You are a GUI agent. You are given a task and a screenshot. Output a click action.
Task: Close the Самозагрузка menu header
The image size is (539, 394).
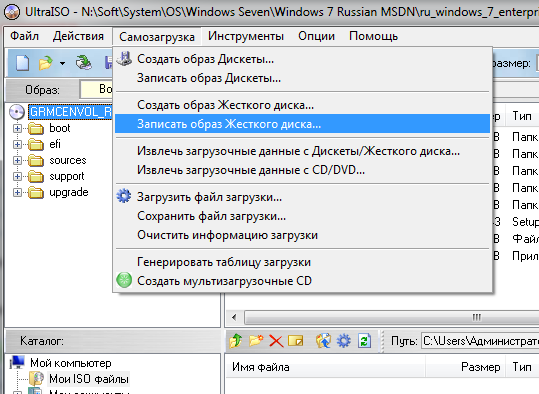pyautogui.click(x=157, y=36)
